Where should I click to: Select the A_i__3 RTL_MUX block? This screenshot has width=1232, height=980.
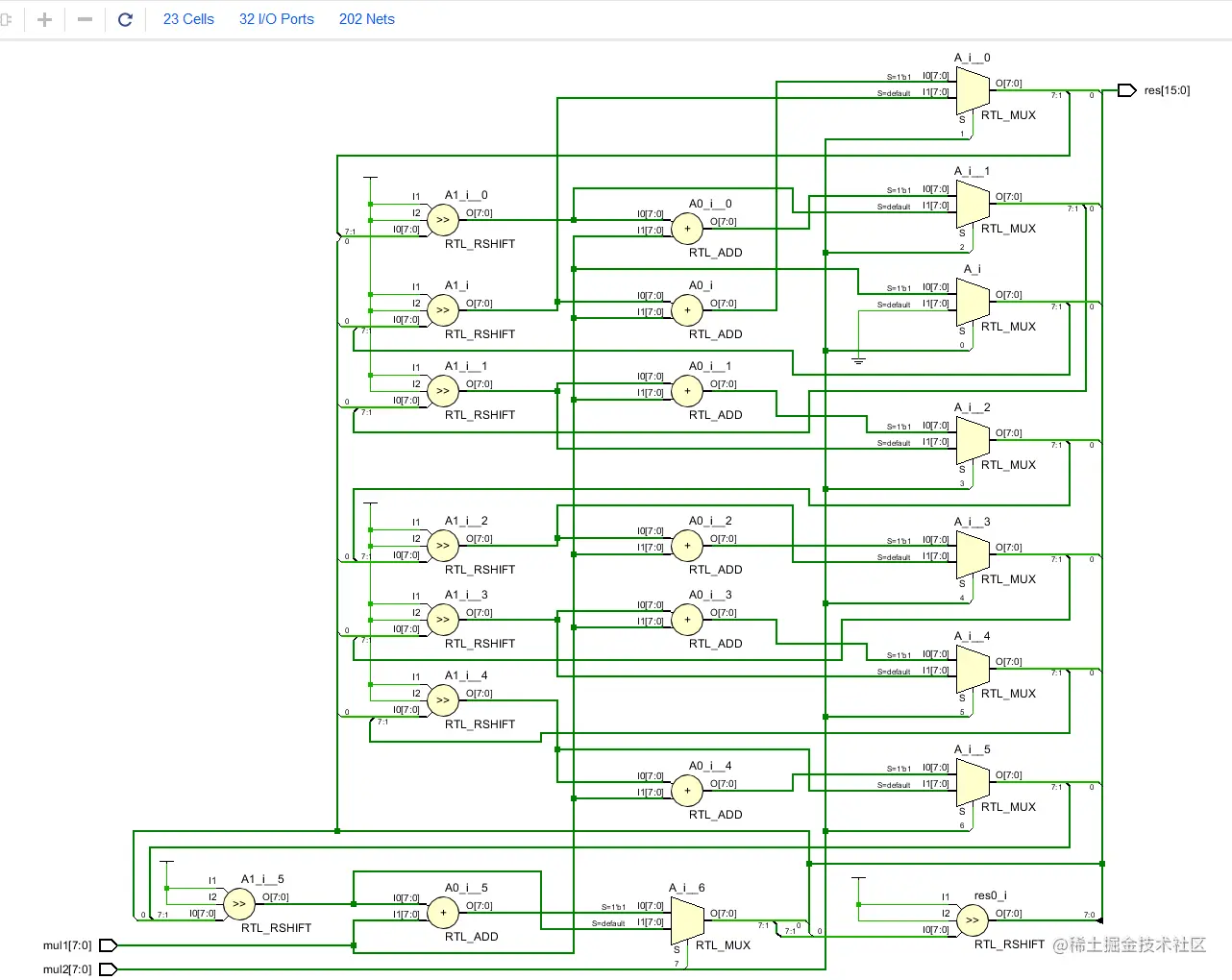coord(973,555)
